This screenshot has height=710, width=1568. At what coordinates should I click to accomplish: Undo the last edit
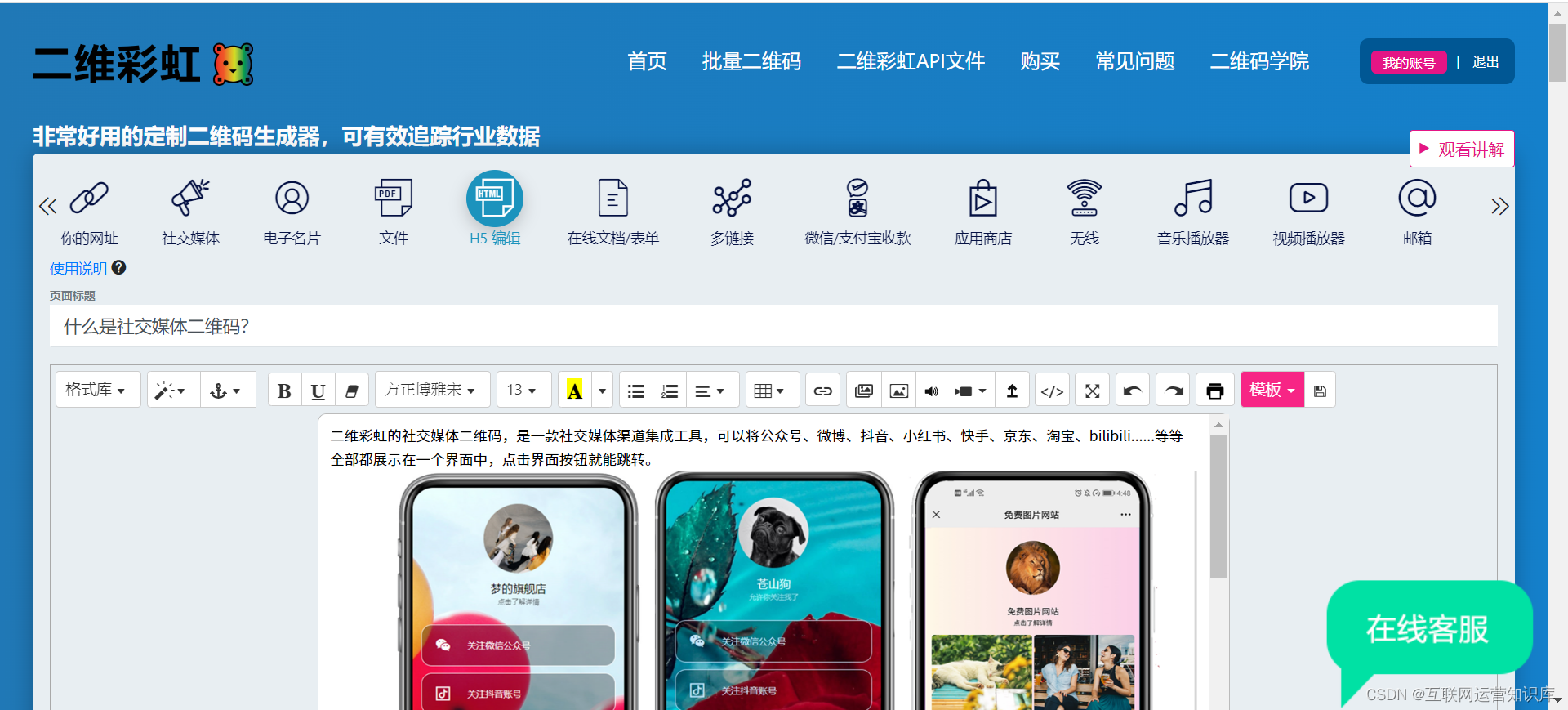coord(1133,391)
